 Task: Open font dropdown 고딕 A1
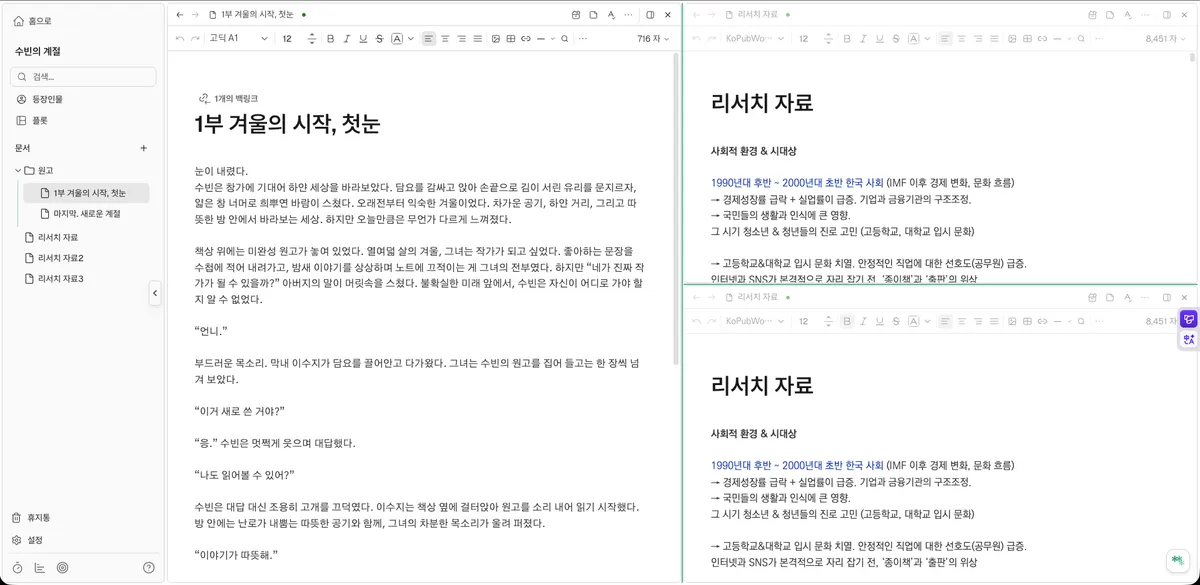239,39
